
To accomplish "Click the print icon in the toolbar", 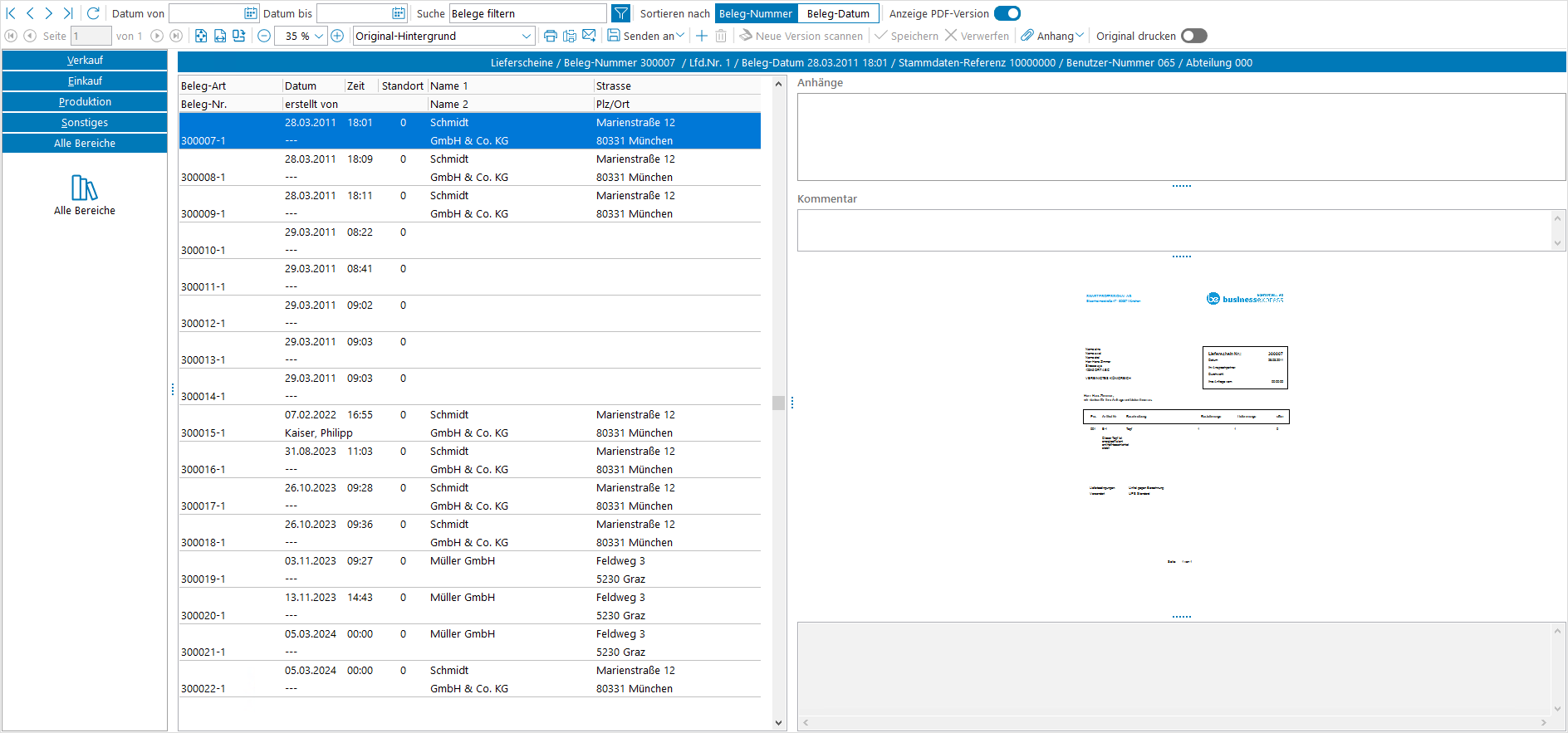I will (x=550, y=36).
